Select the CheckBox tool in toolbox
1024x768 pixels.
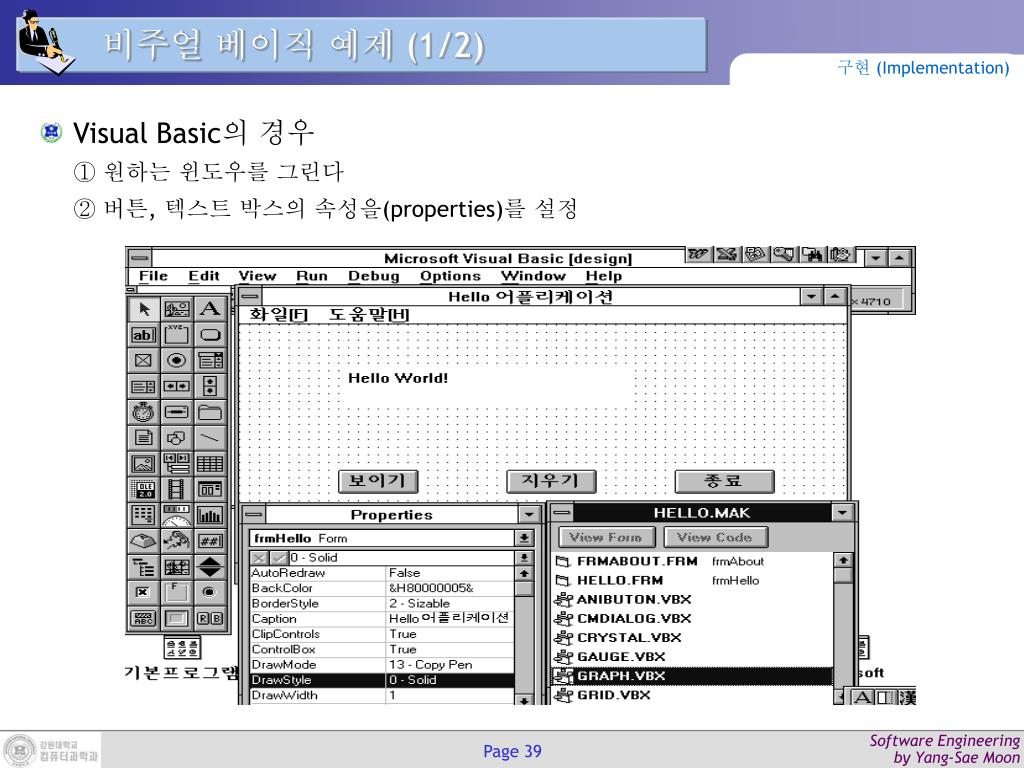click(144, 360)
